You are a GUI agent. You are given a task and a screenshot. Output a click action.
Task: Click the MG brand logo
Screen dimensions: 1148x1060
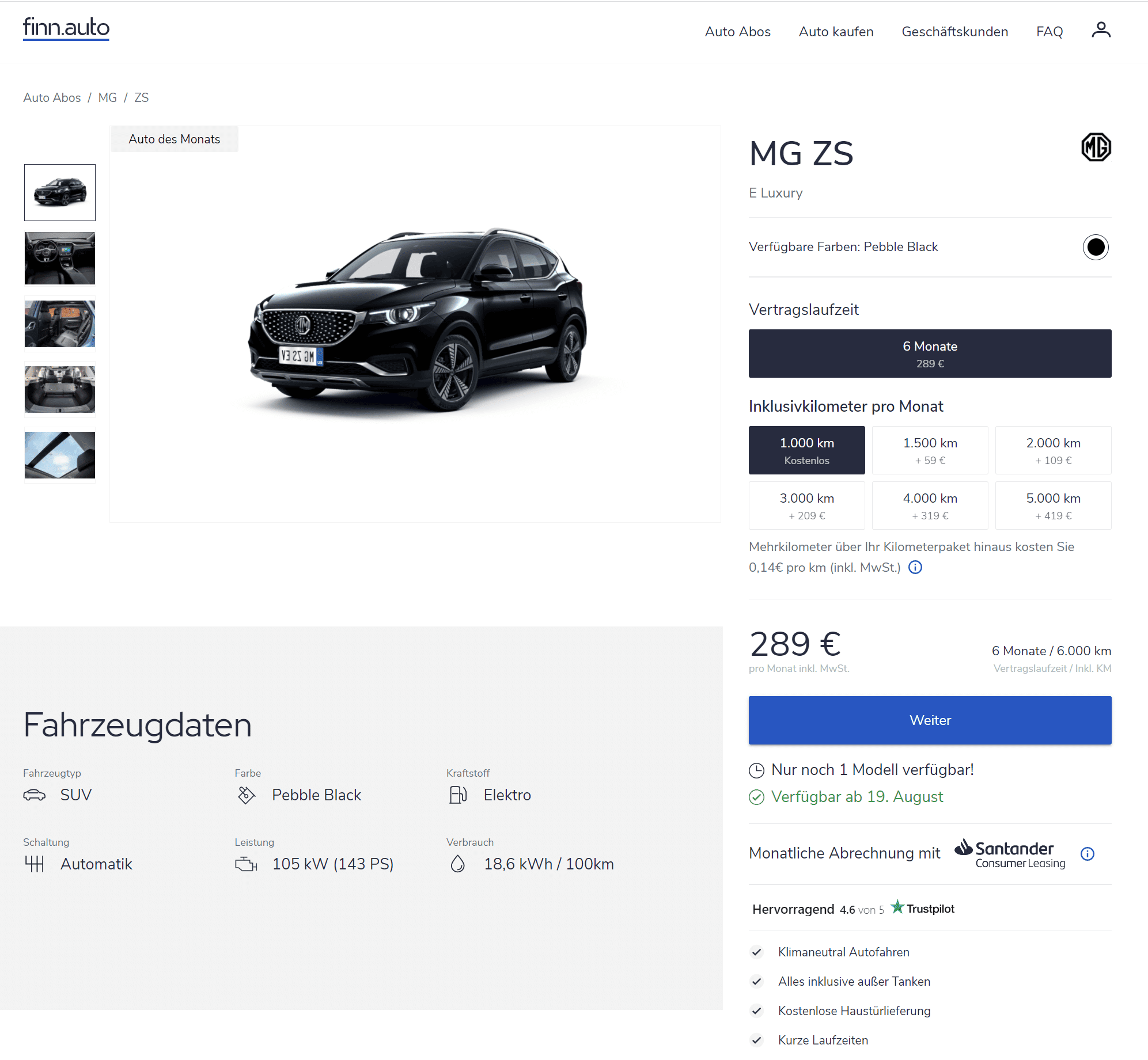1096,147
